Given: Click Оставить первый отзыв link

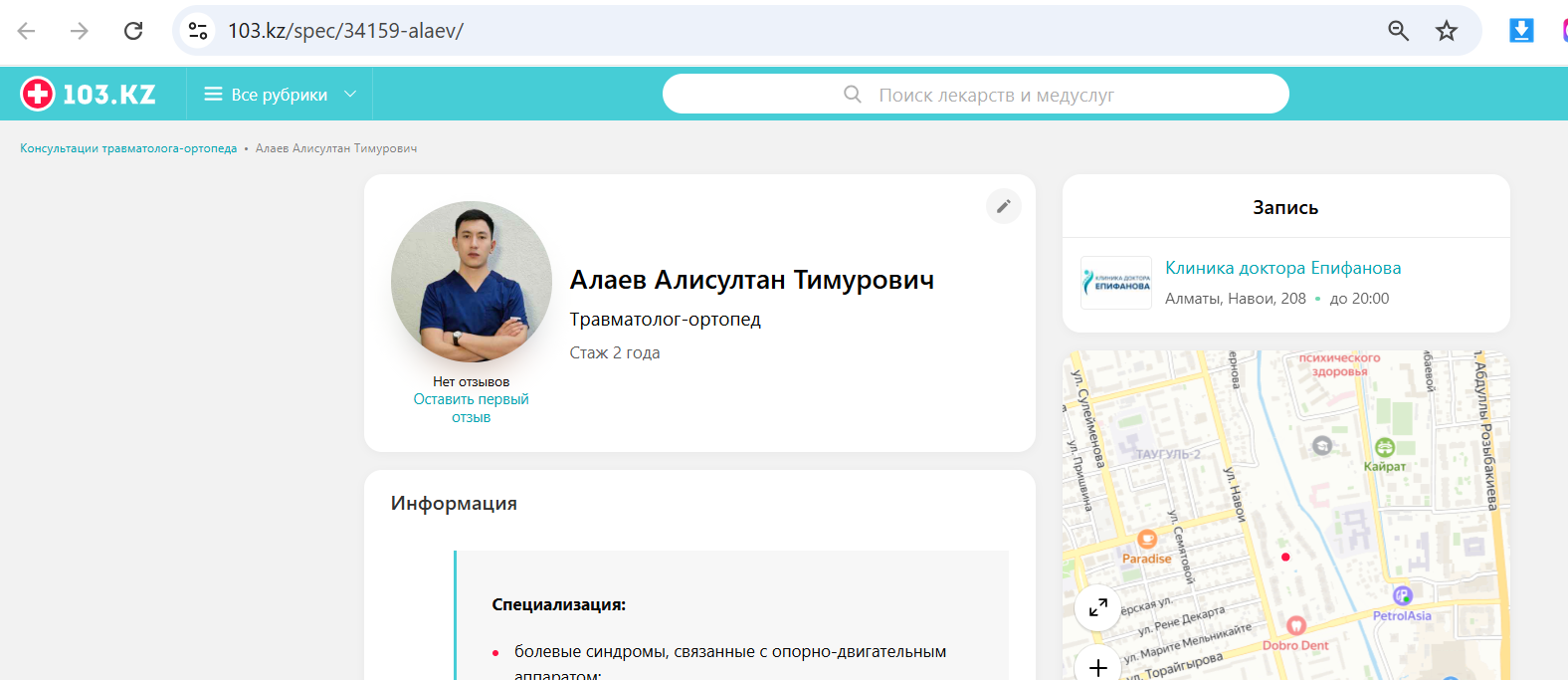Looking at the screenshot, I should coord(472,408).
